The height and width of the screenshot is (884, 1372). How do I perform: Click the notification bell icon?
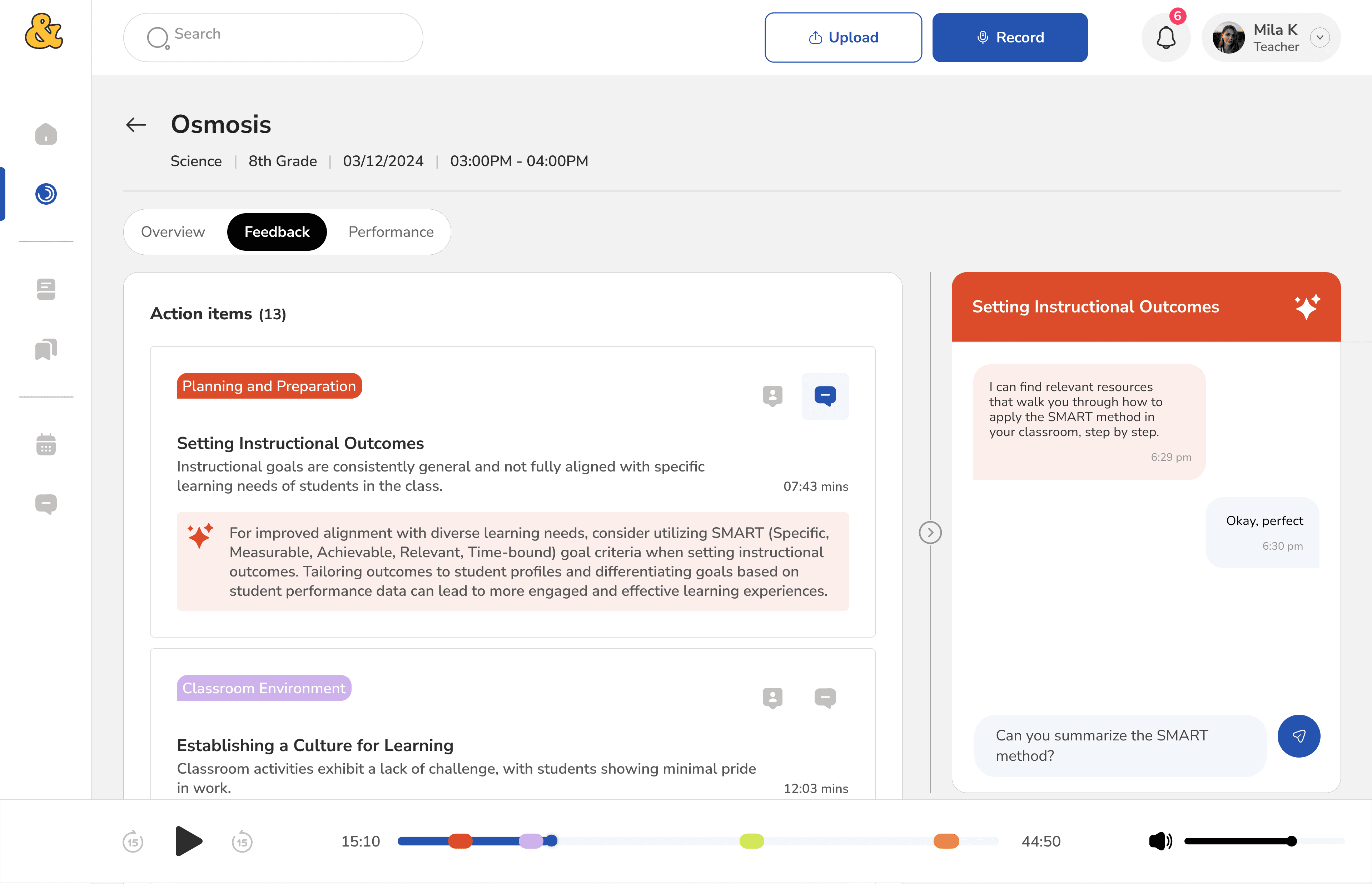coord(1165,38)
